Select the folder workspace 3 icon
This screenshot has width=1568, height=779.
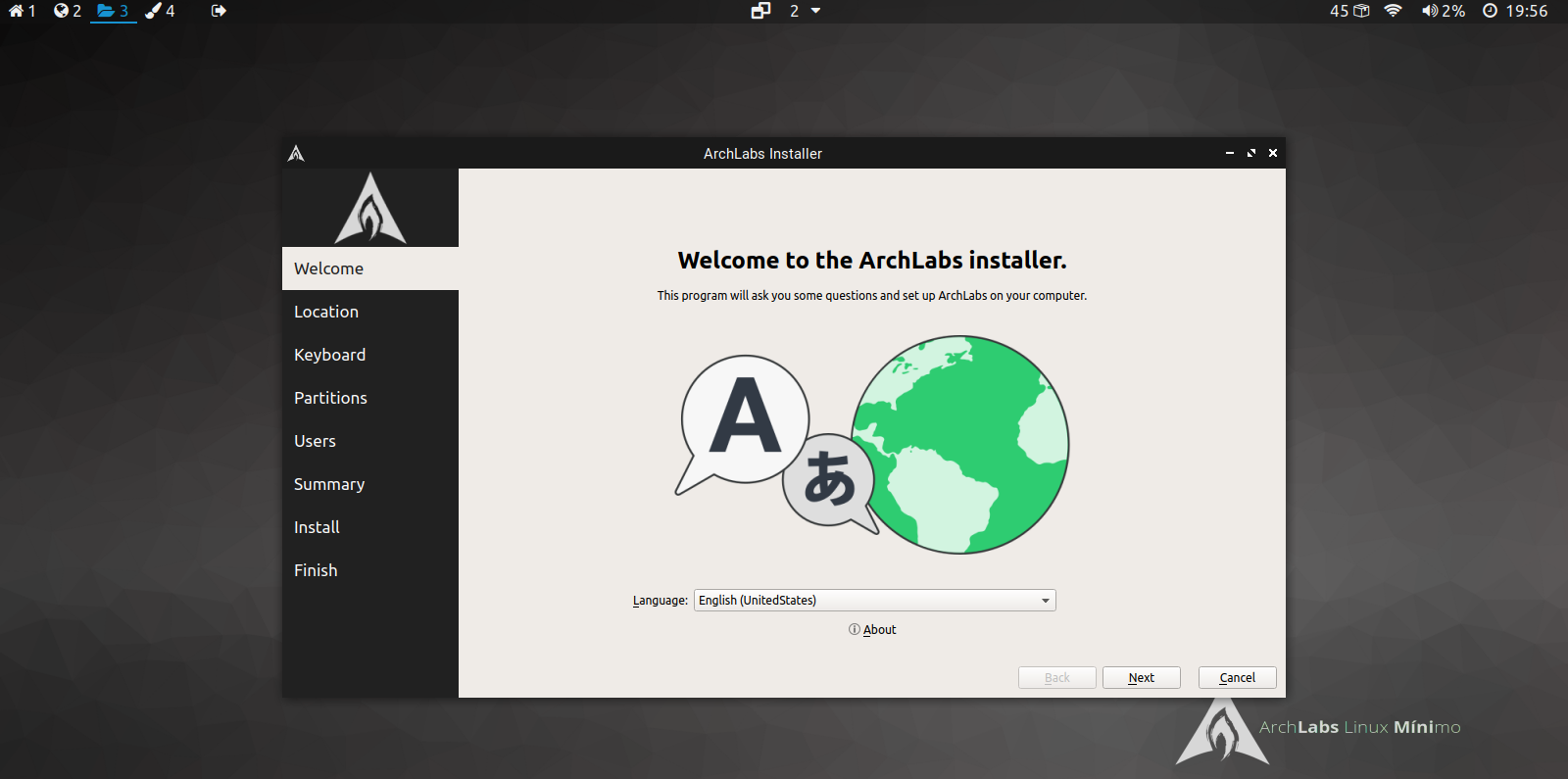pyautogui.click(x=106, y=11)
